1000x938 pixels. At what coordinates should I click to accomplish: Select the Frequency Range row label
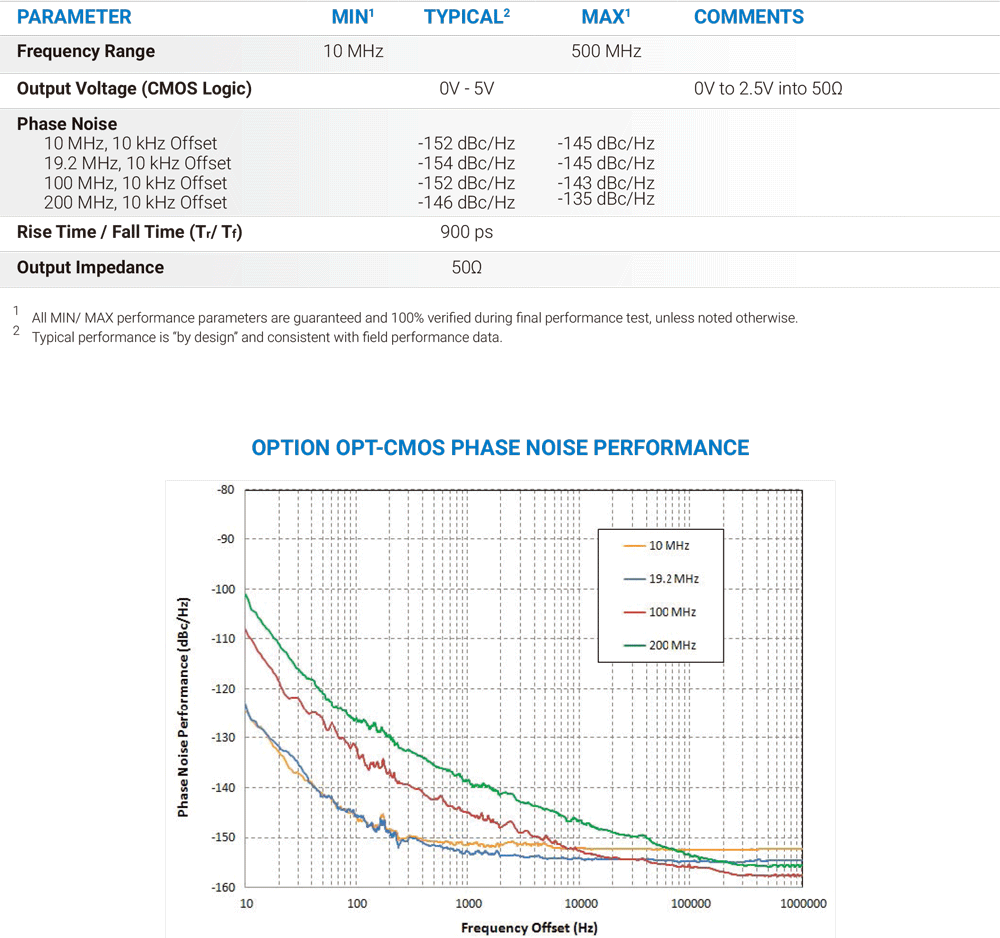pos(86,52)
